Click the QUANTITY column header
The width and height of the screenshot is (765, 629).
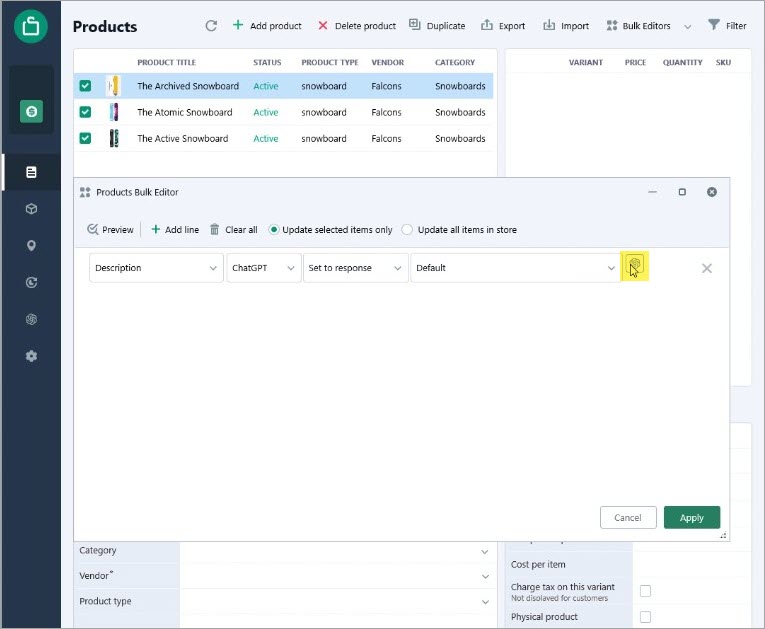coord(682,62)
